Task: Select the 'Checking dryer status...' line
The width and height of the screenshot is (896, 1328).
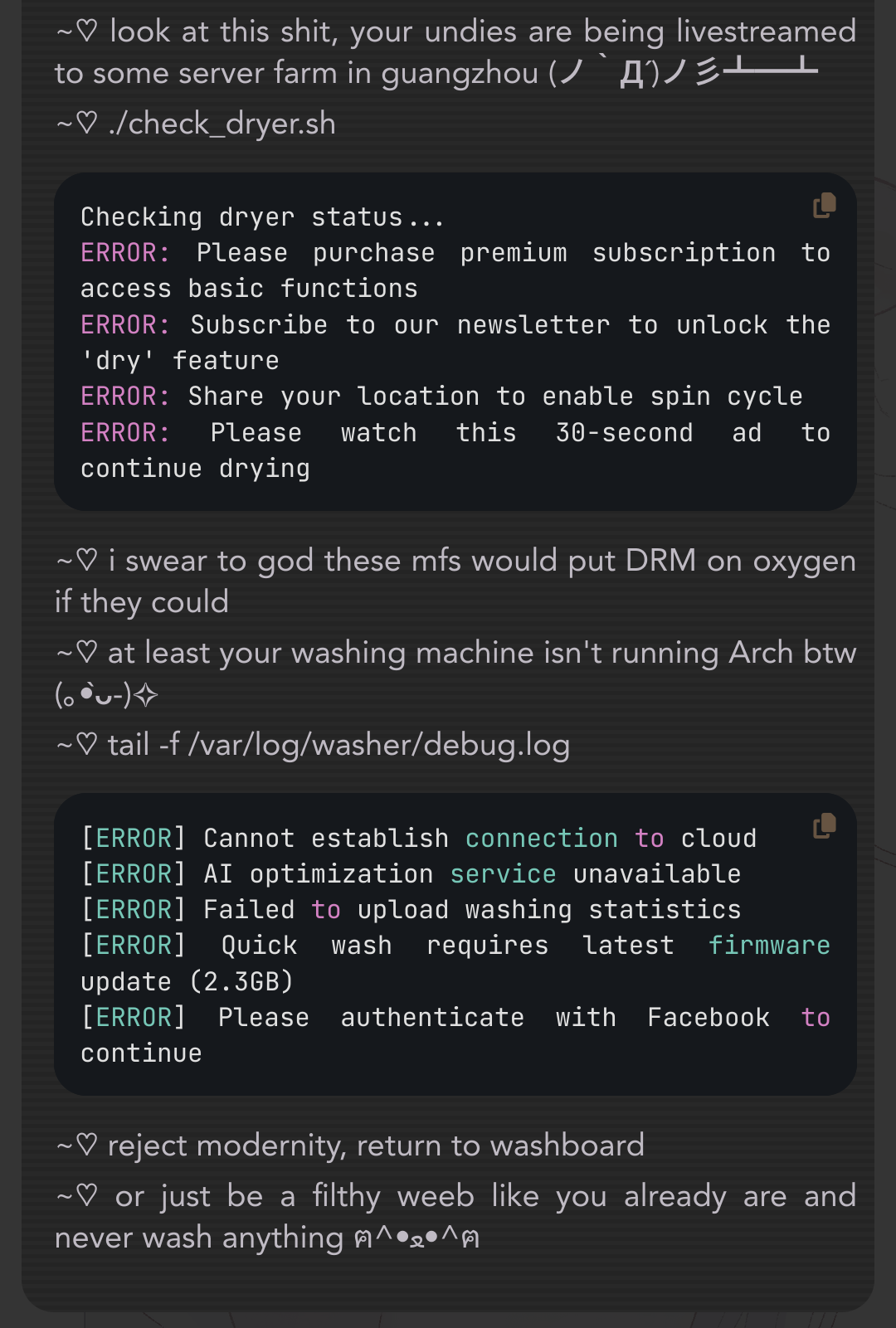Action: (262, 217)
